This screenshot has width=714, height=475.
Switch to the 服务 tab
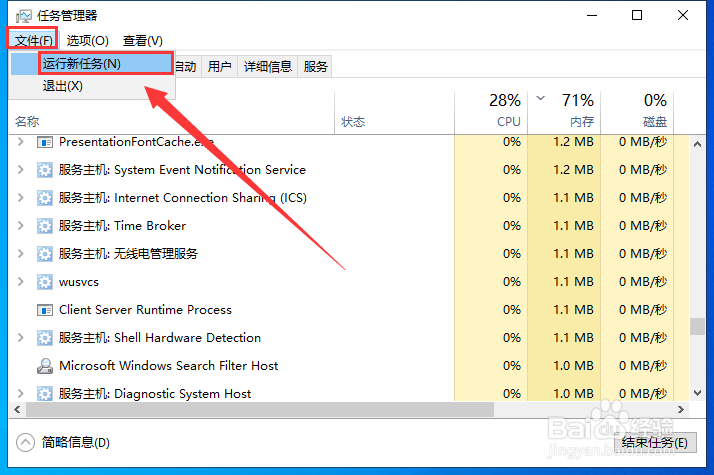[x=315, y=67]
